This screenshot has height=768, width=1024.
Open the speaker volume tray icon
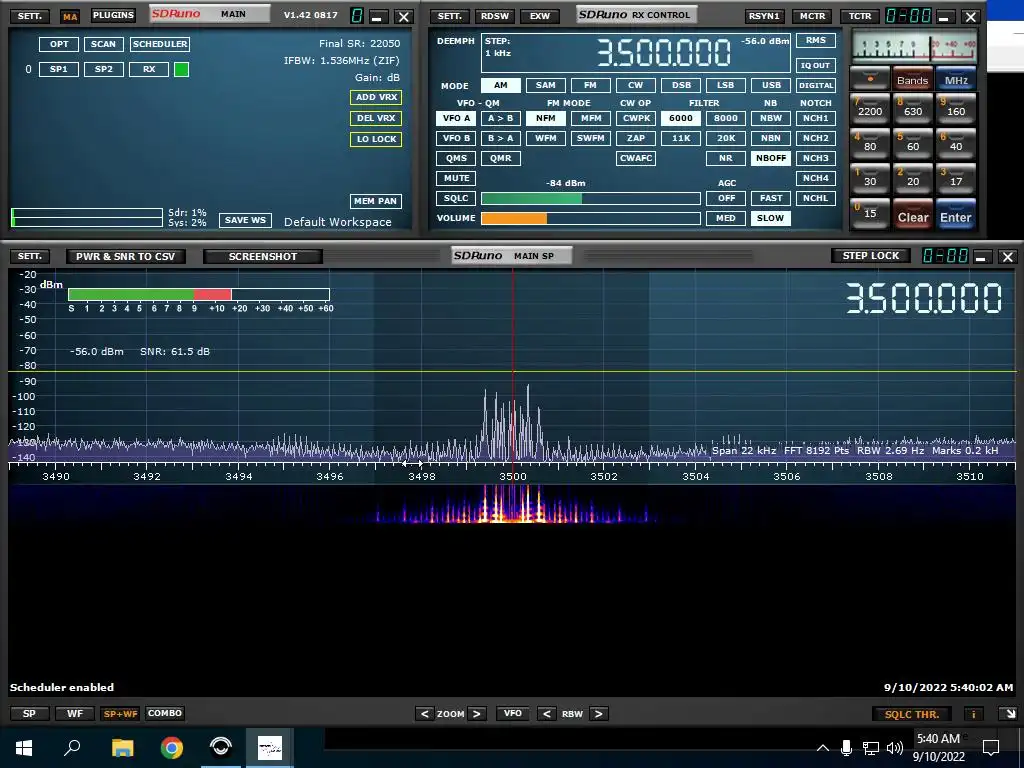(x=895, y=748)
